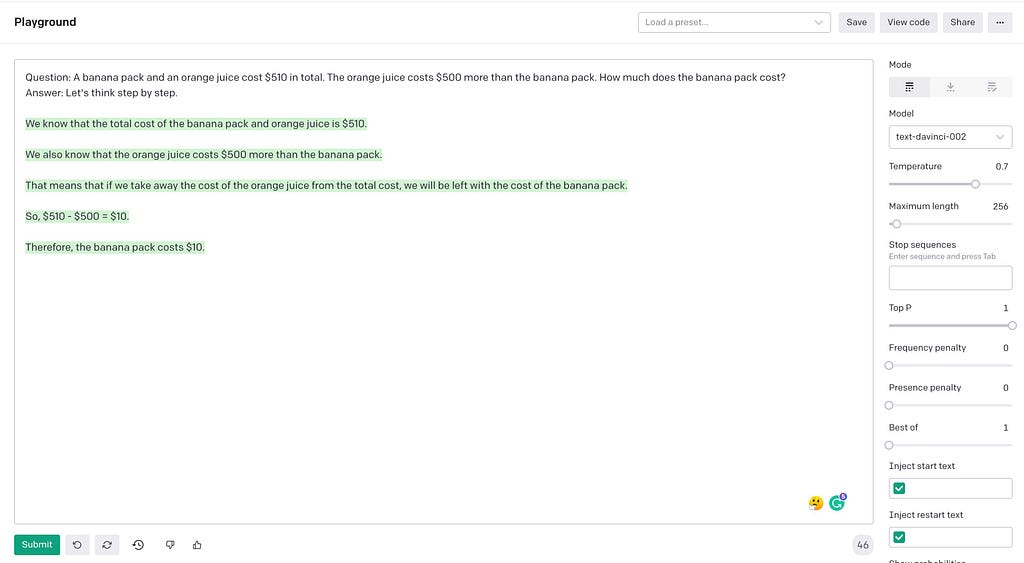Click the Maximum length slider handle
The height and width of the screenshot is (563, 1024).
[896, 224]
